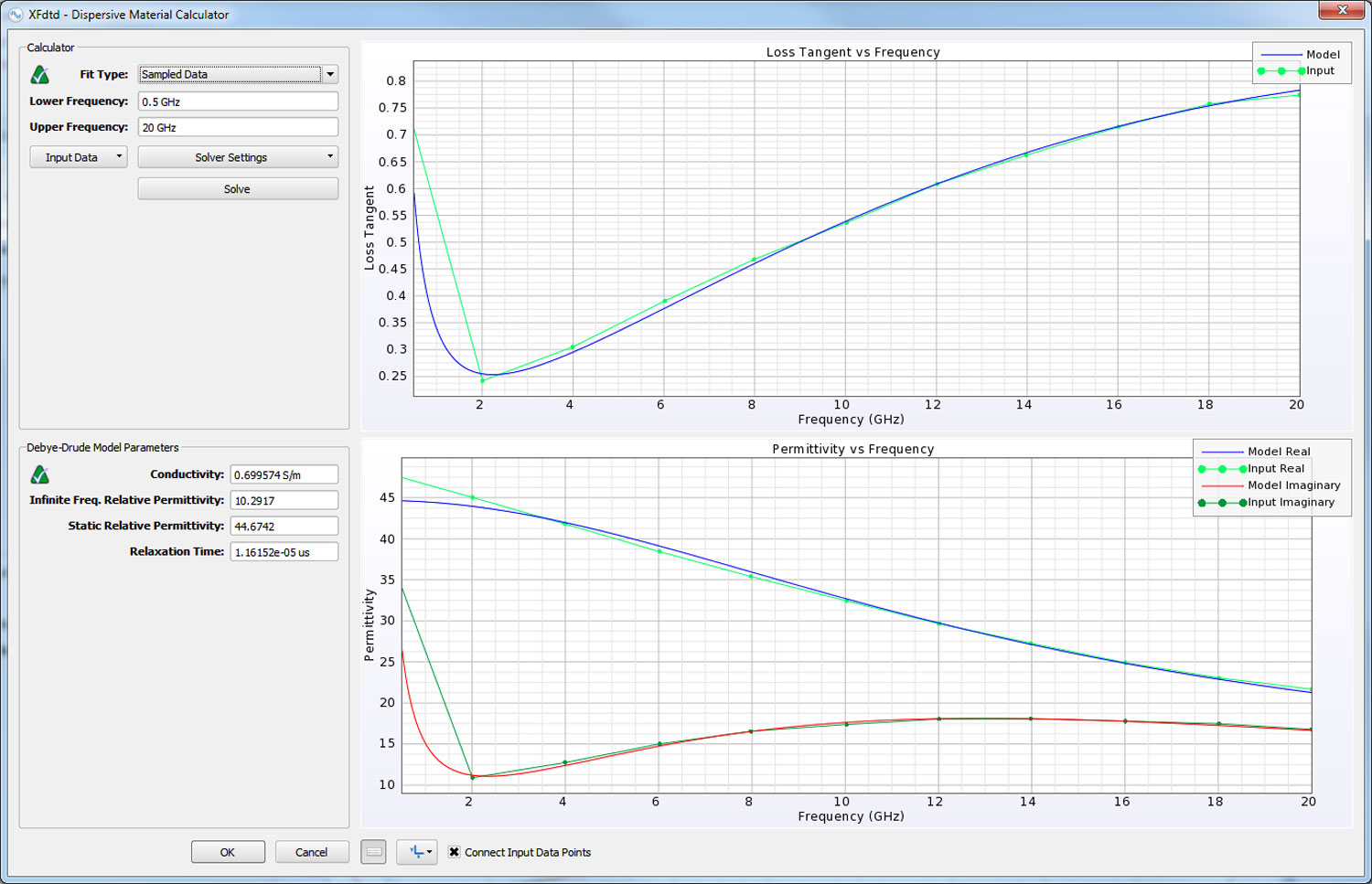Viewport: 1372px width, 884px height.
Task: Click the Debye-Drude Model Parameters group title
Action: pos(102,448)
